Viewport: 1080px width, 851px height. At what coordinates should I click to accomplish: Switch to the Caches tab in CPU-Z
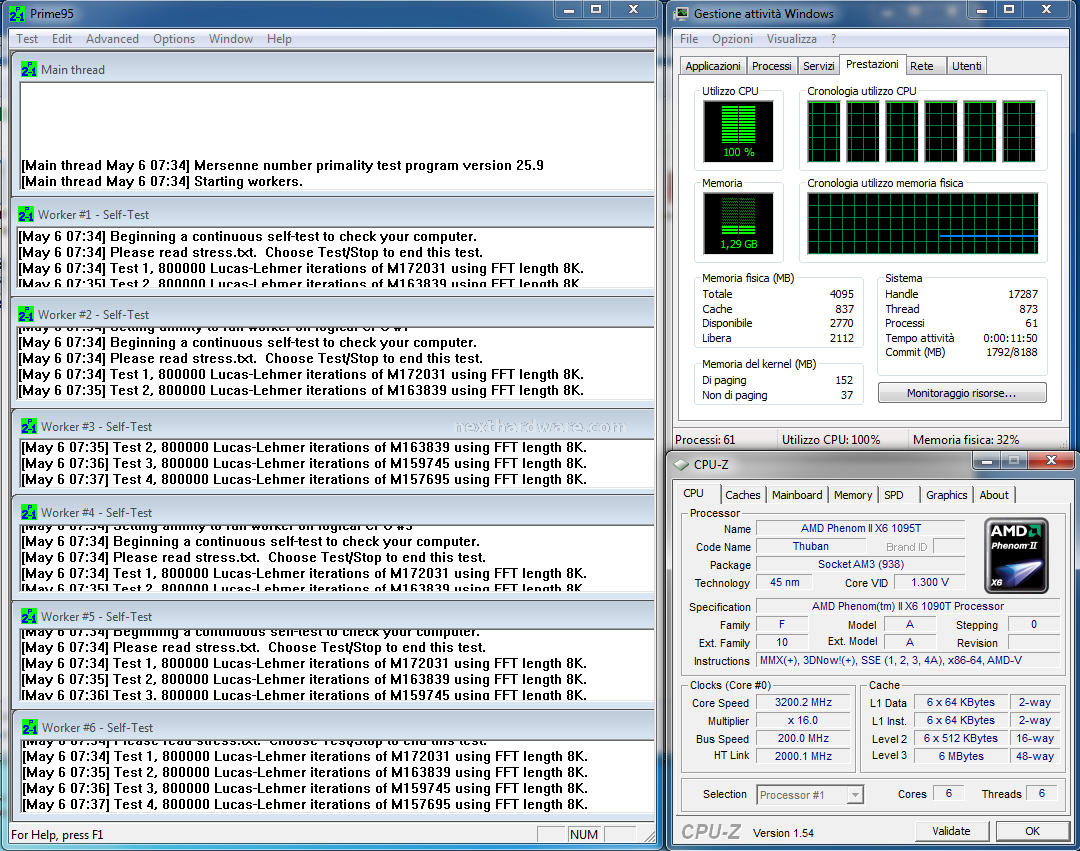point(742,495)
